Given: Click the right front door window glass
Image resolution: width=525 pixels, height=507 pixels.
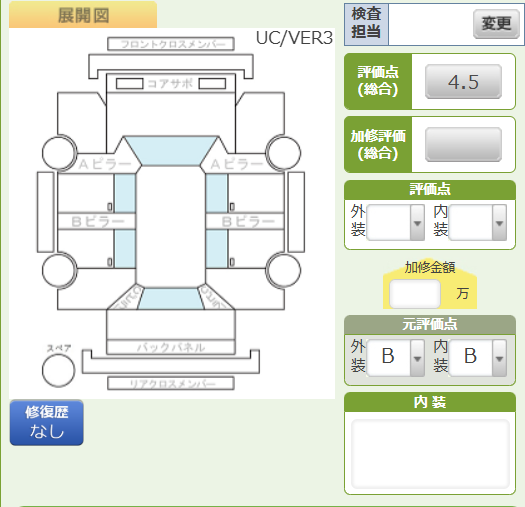Looking at the screenshot, I should tap(217, 193).
